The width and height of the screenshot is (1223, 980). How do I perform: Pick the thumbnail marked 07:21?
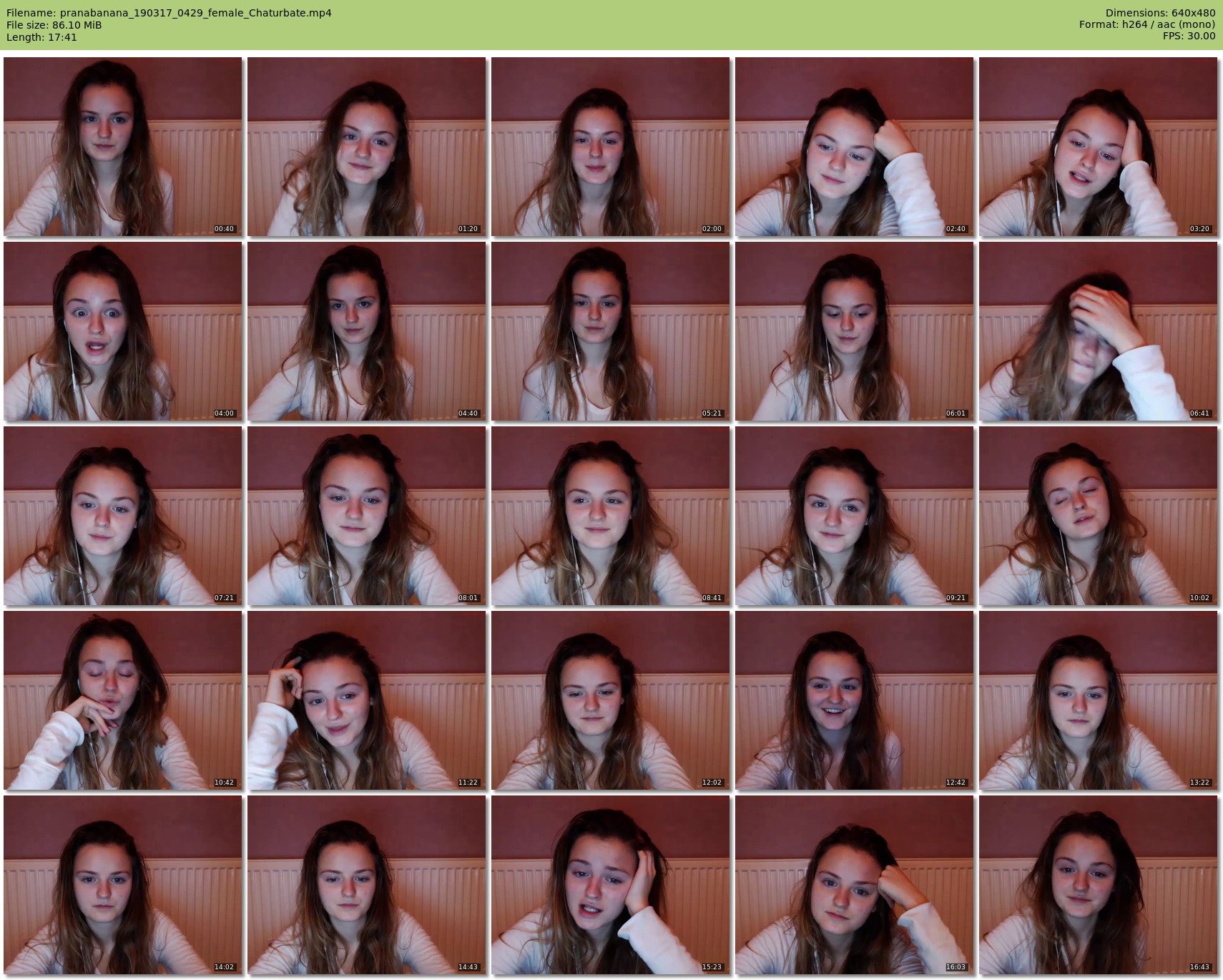[x=122, y=516]
